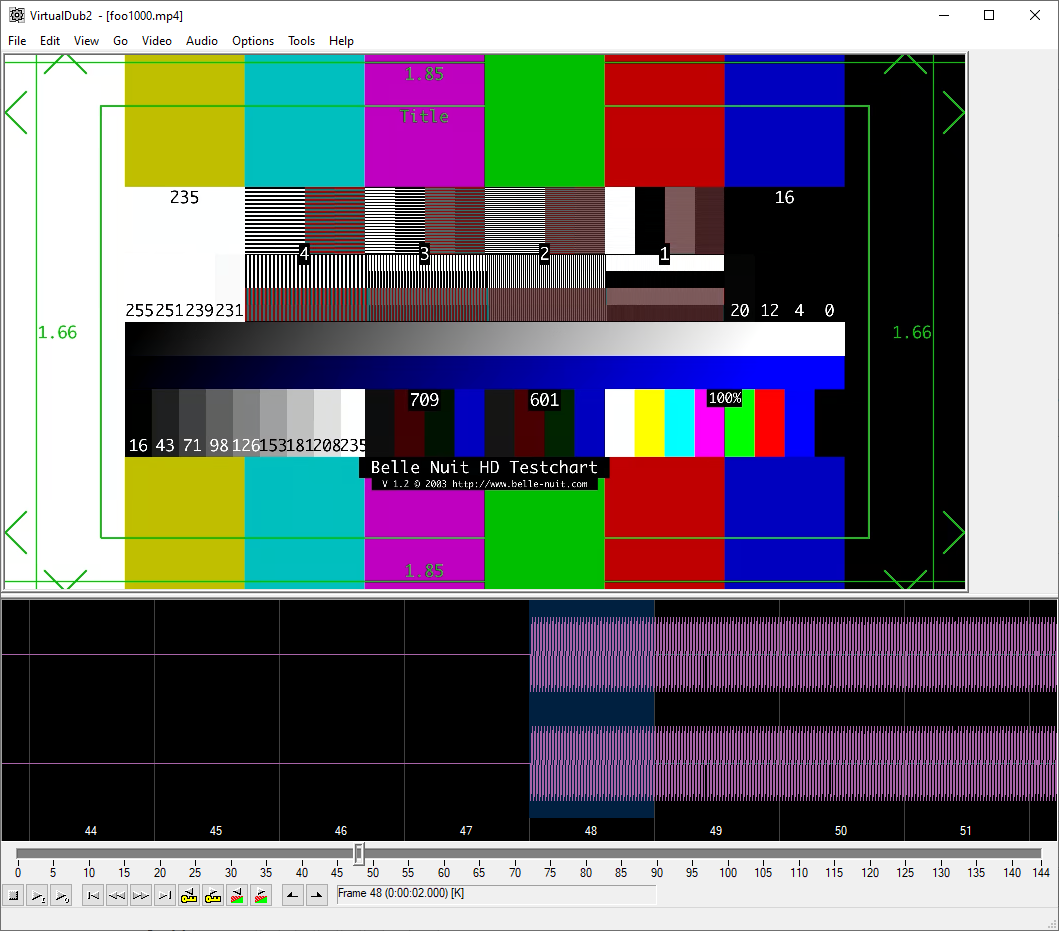Viewport: 1059px width, 931px height.
Task: Set the mark-out selection end
Action: (316, 895)
